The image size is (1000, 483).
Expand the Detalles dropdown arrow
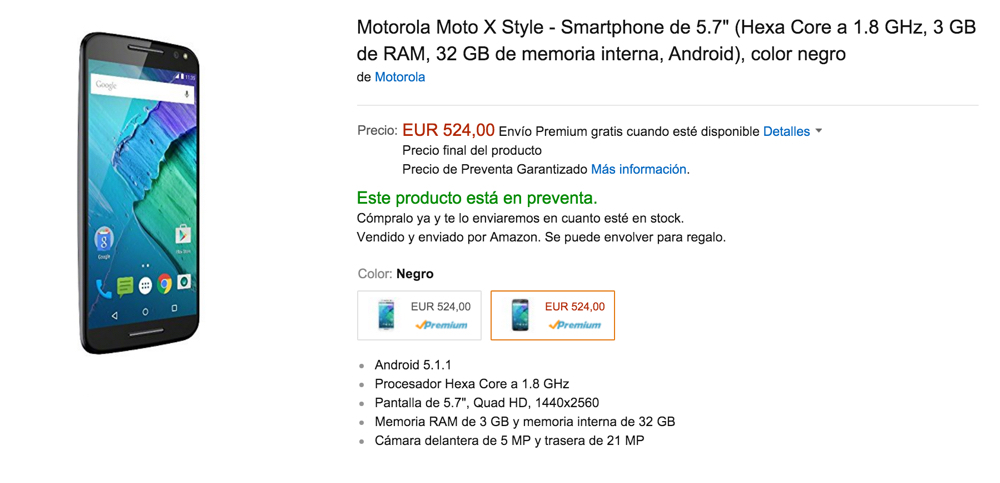(819, 131)
